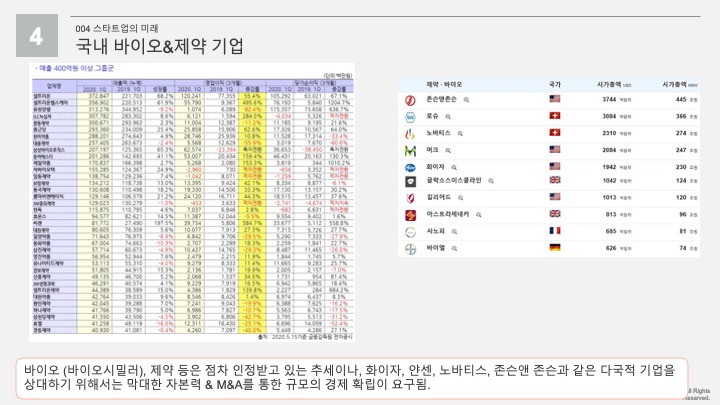Click the 1942 market cap value
Viewport: 720px width, 405px height.
point(609,167)
